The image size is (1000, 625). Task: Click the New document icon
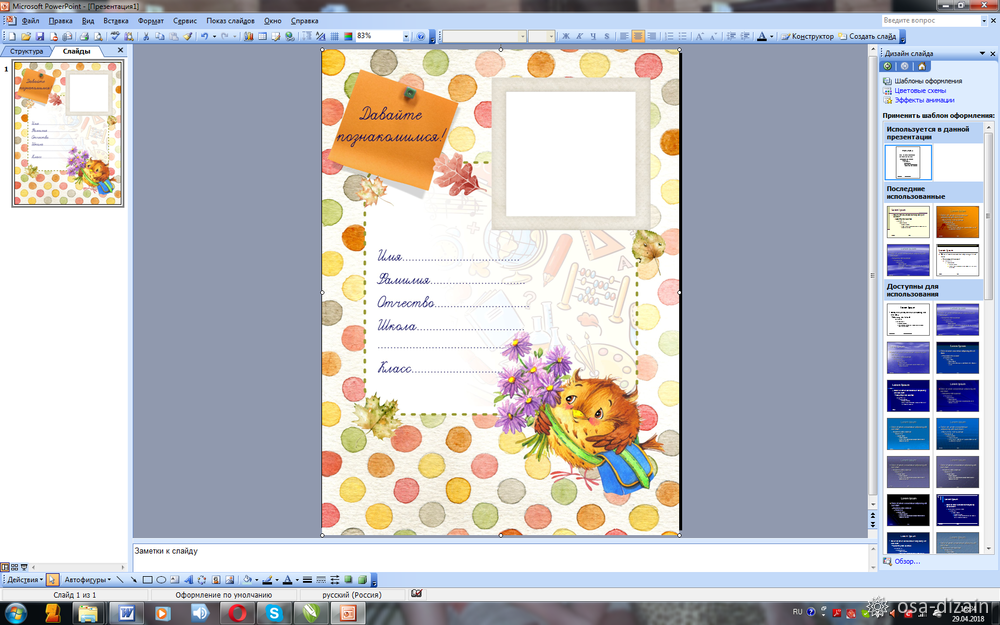[11, 36]
